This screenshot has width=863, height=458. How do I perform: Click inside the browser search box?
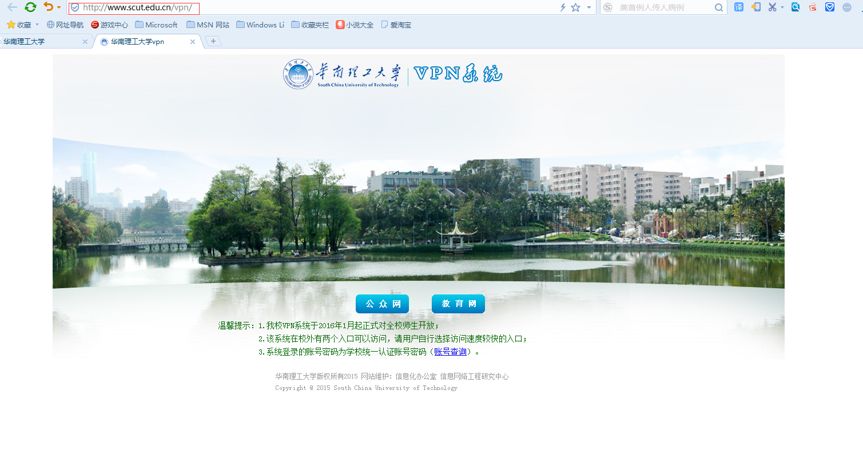663,8
